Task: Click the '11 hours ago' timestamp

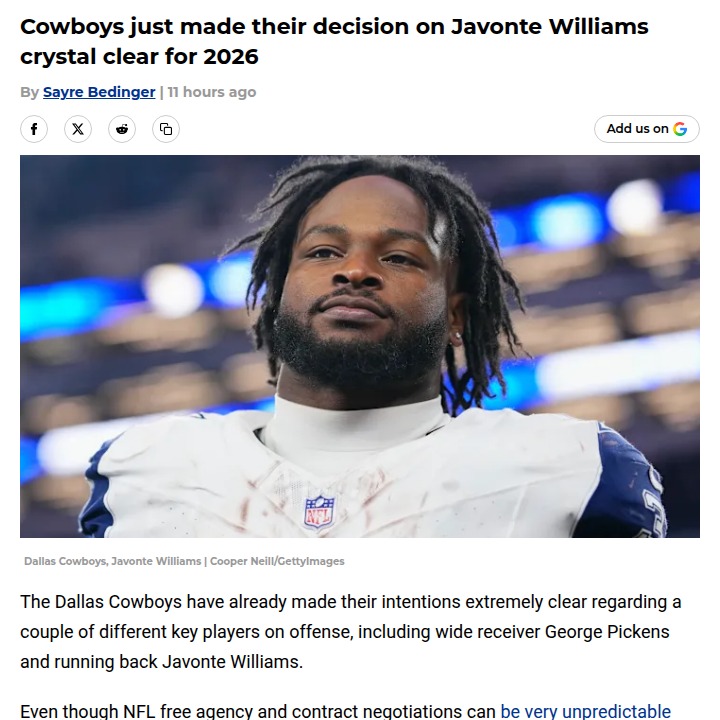Action: (x=212, y=92)
